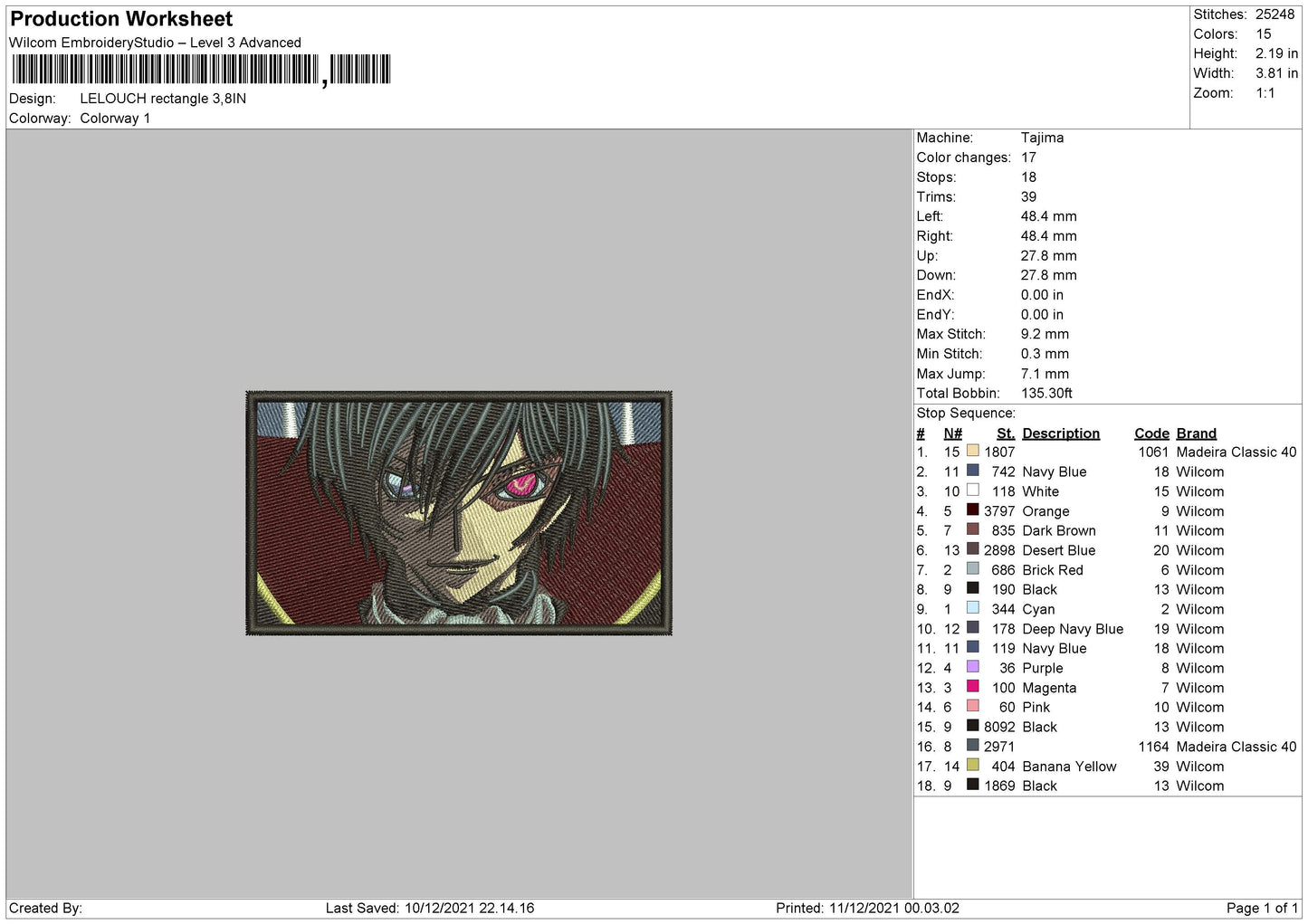The width and height of the screenshot is (1308, 924).
Task: Click the Magenta color swatch
Action: click(973, 687)
